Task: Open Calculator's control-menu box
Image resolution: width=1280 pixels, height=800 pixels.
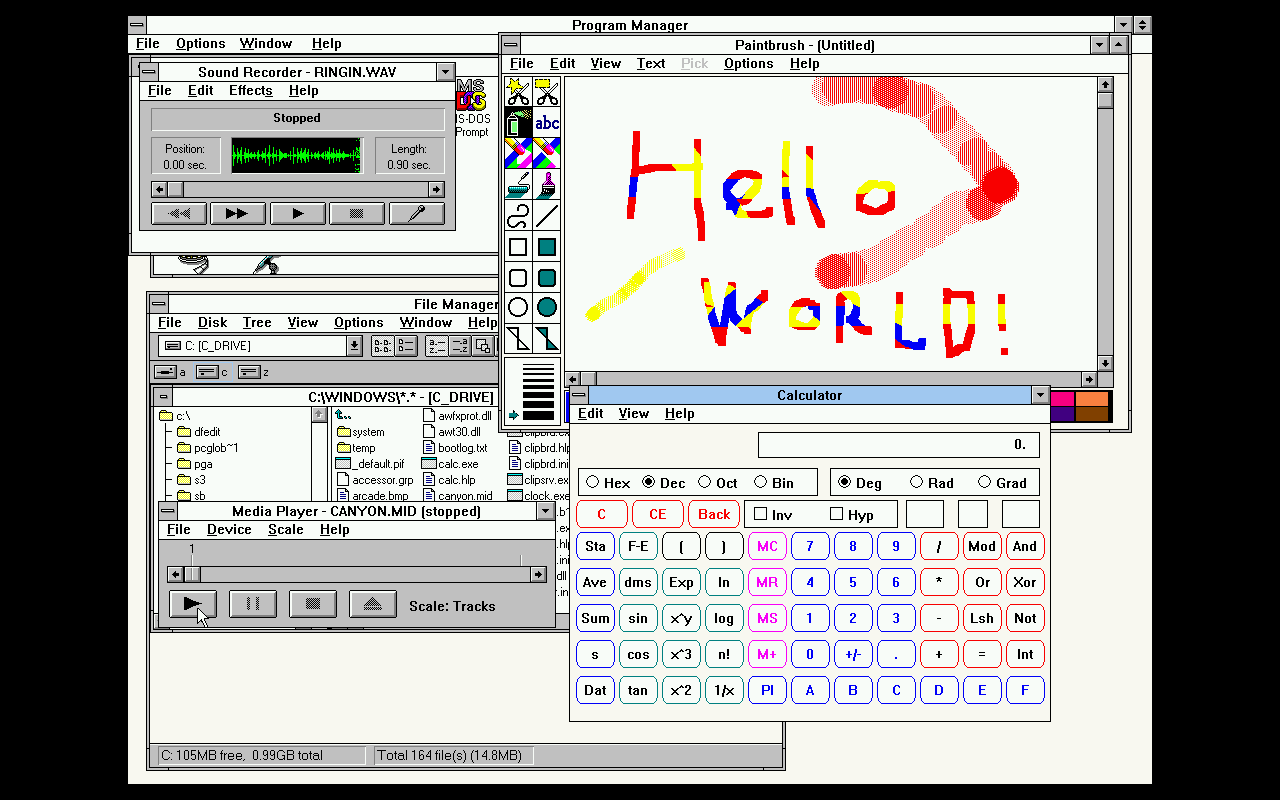Action: point(579,395)
